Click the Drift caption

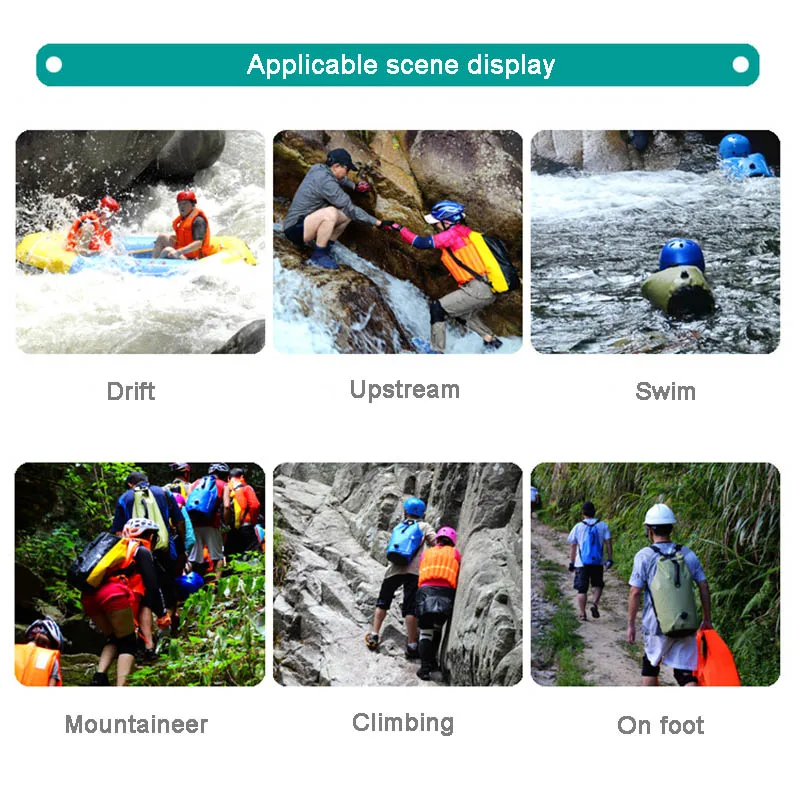(131, 391)
